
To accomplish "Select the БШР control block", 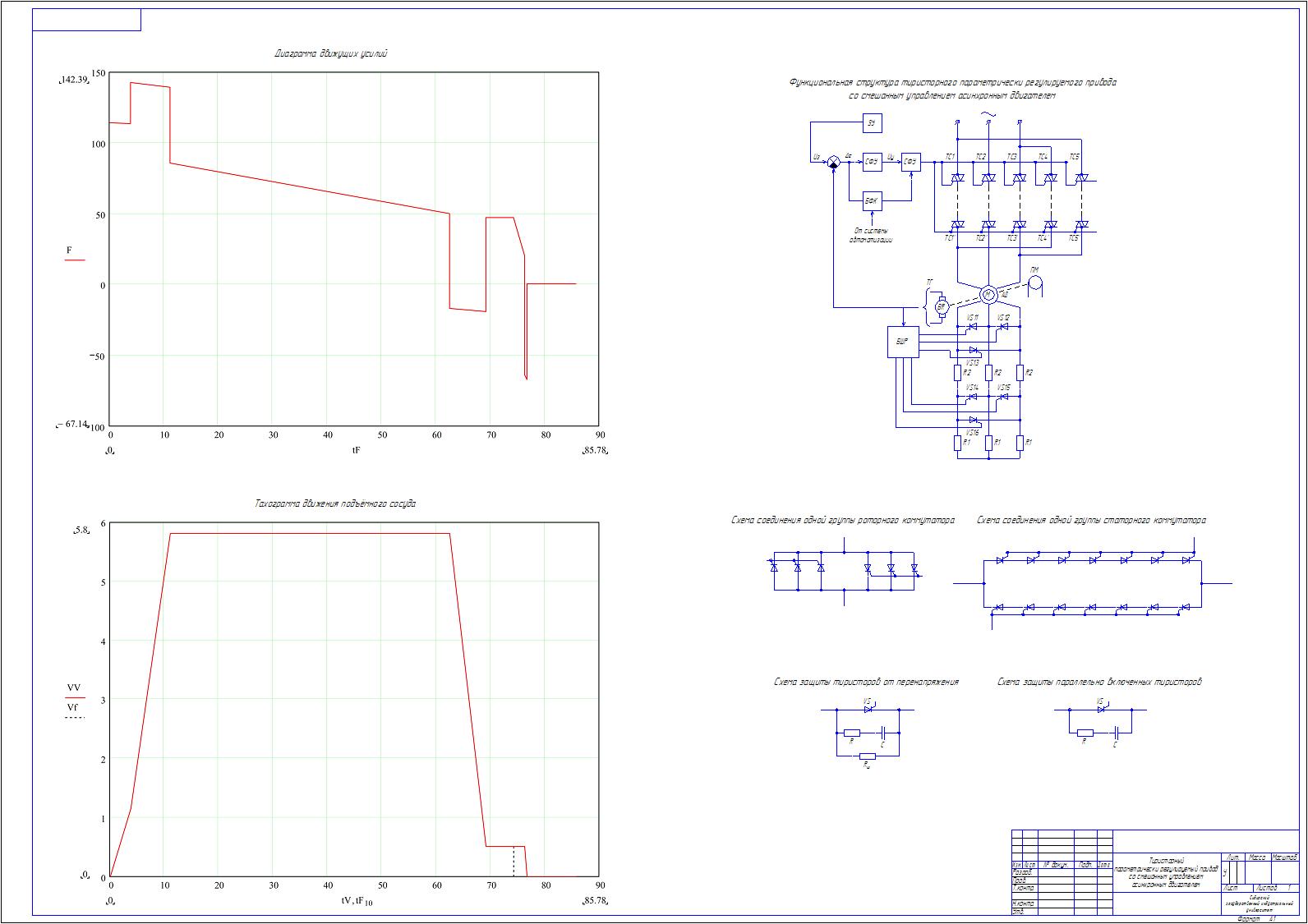I will 904,342.
